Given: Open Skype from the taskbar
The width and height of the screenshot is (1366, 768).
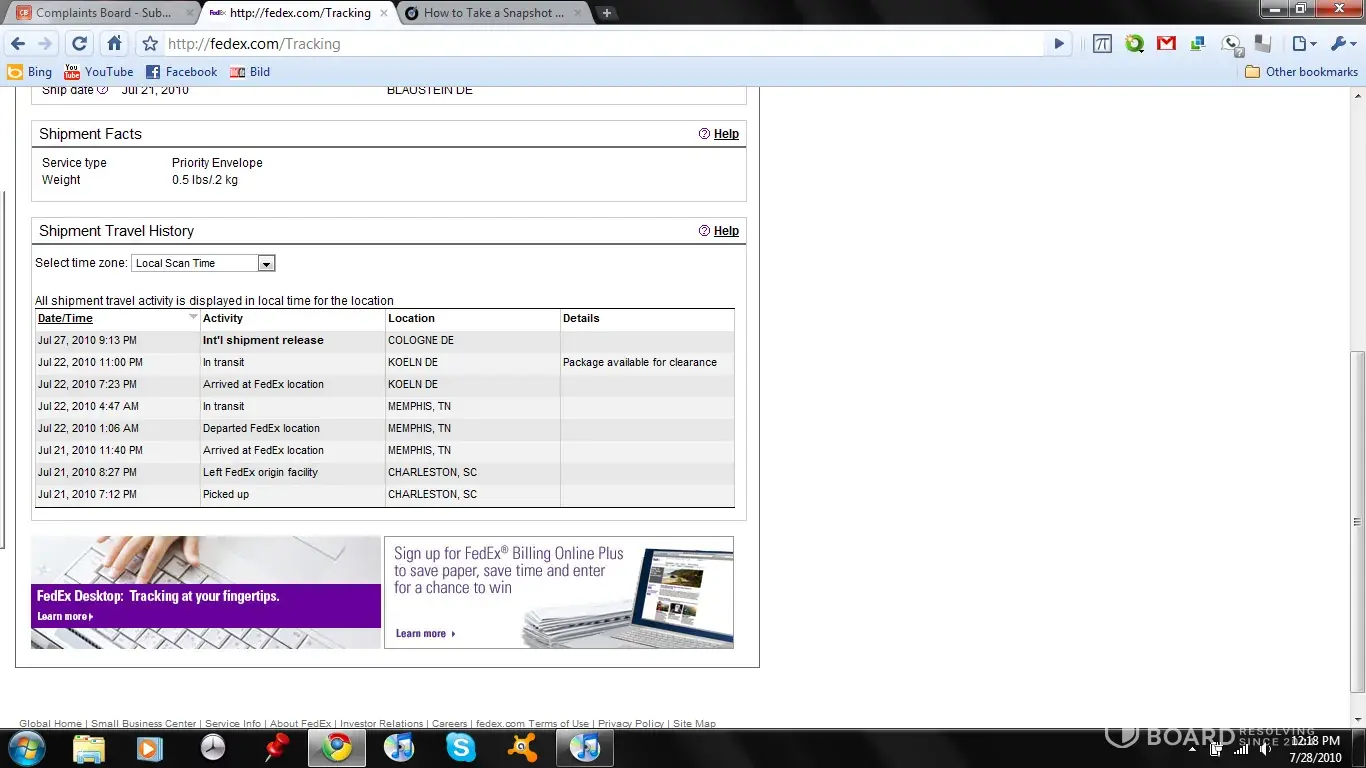Looking at the screenshot, I should 461,747.
